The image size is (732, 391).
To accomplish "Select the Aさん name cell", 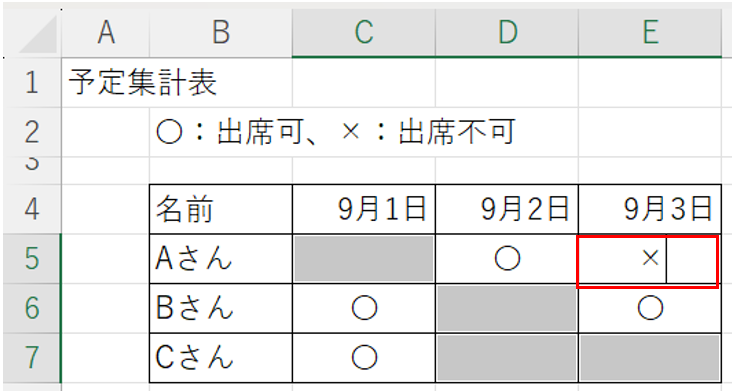I will (x=221, y=258).
